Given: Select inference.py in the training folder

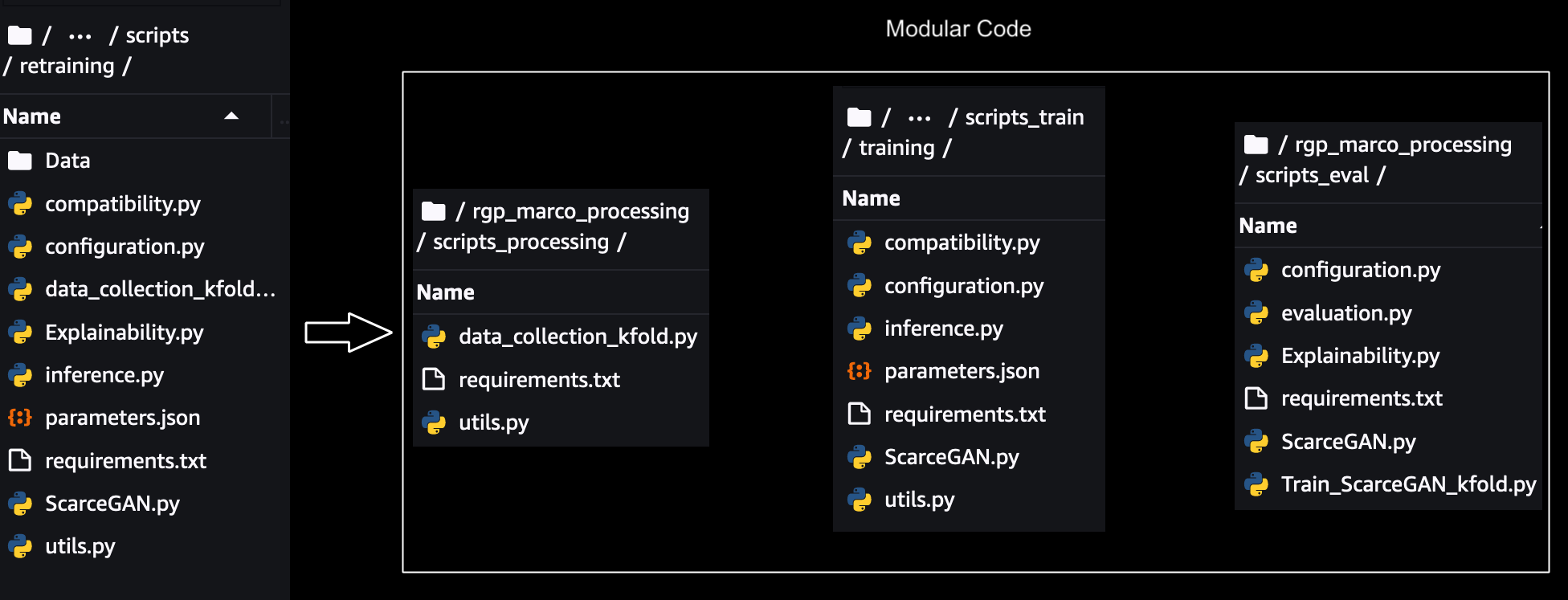Looking at the screenshot, I should (x=943, y=329).
